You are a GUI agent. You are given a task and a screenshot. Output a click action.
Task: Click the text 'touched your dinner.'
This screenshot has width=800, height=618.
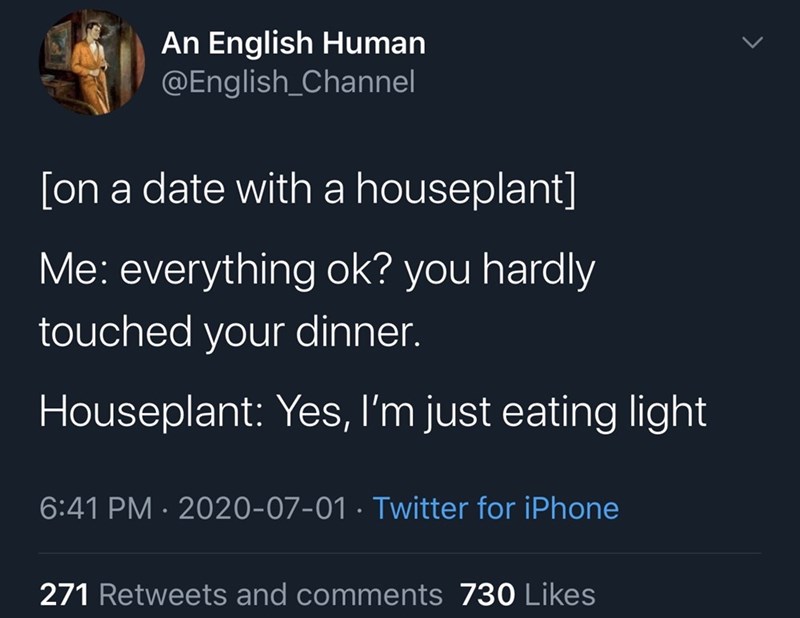(225, 332)
